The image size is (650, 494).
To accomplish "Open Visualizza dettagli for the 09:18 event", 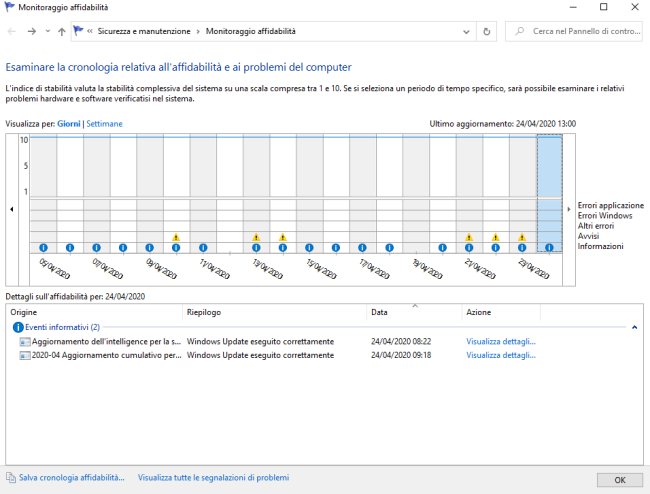I will pos(501,355).
